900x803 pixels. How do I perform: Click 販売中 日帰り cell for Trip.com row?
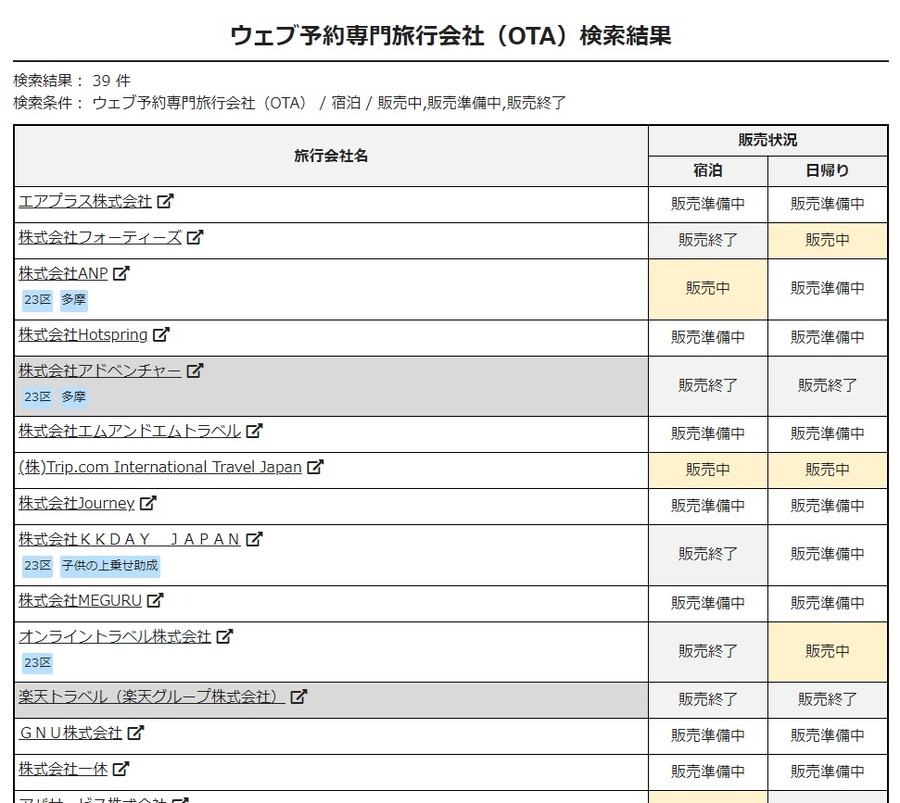(x=827, y=470)
